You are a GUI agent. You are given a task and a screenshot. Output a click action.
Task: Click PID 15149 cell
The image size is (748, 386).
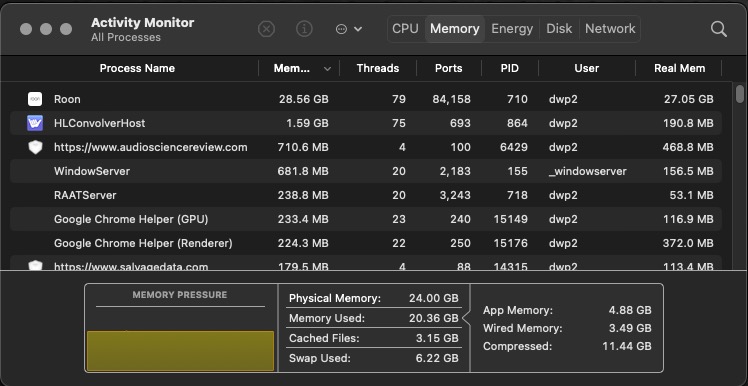point(510,219)
